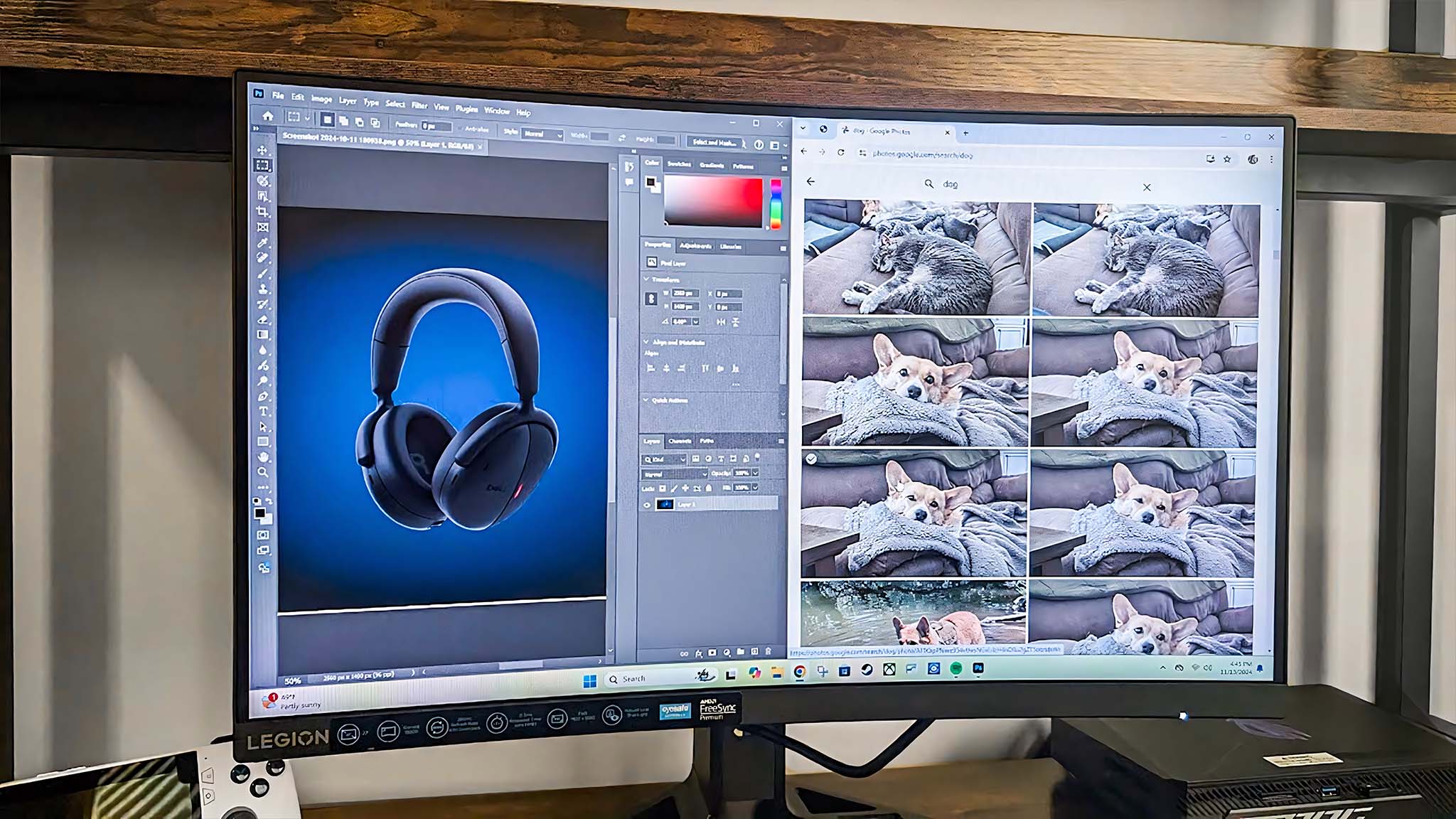This screenshot has width=1456, height=819.
Task: Click the Windows Start button
Action: click(x=589, y=681)
